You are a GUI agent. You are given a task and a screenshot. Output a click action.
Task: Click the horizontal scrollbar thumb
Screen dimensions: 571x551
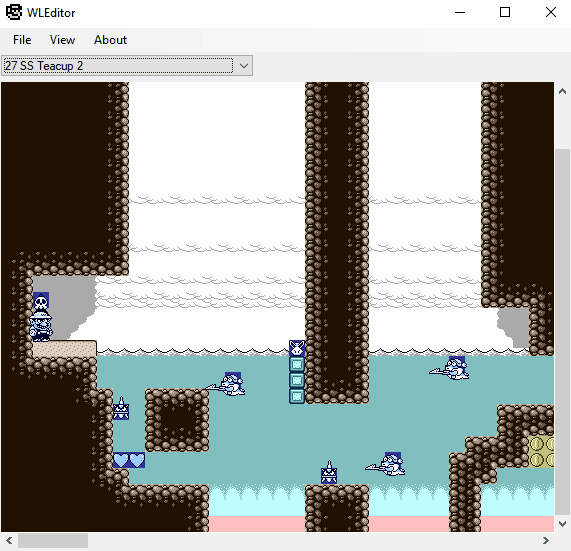click(x=53, y=541)
